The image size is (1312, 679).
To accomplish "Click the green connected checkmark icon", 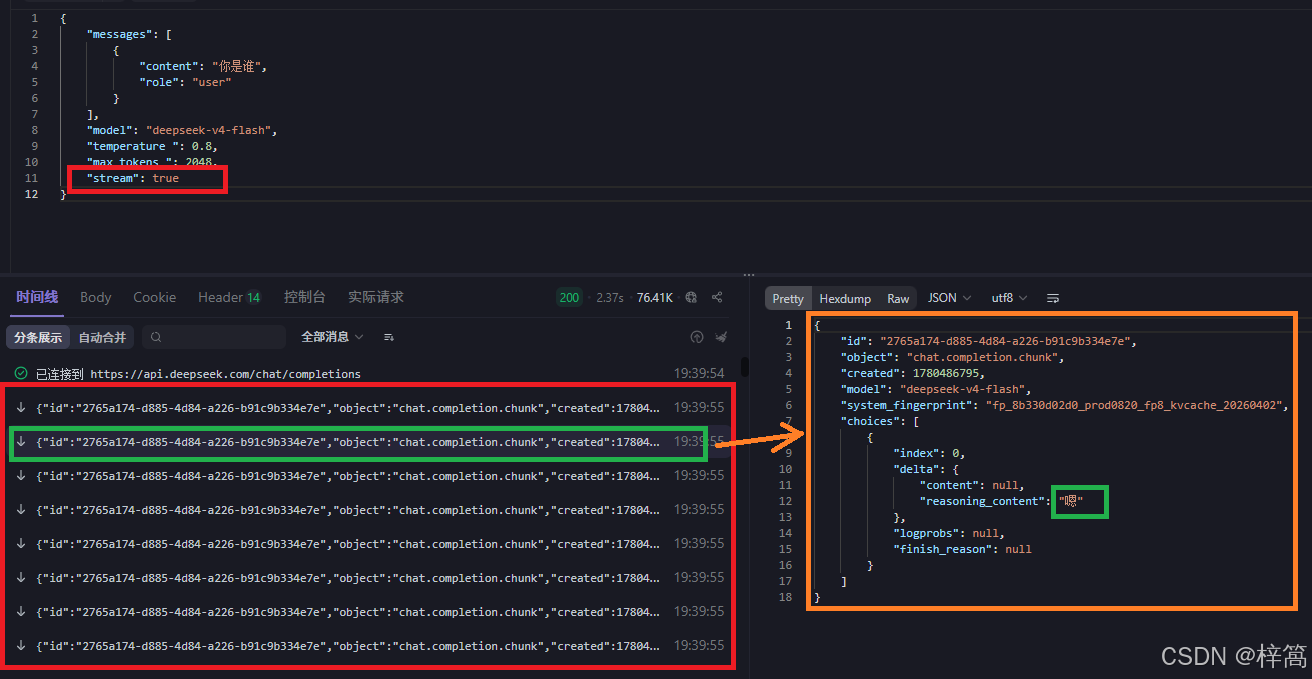I will coord(21,373).
